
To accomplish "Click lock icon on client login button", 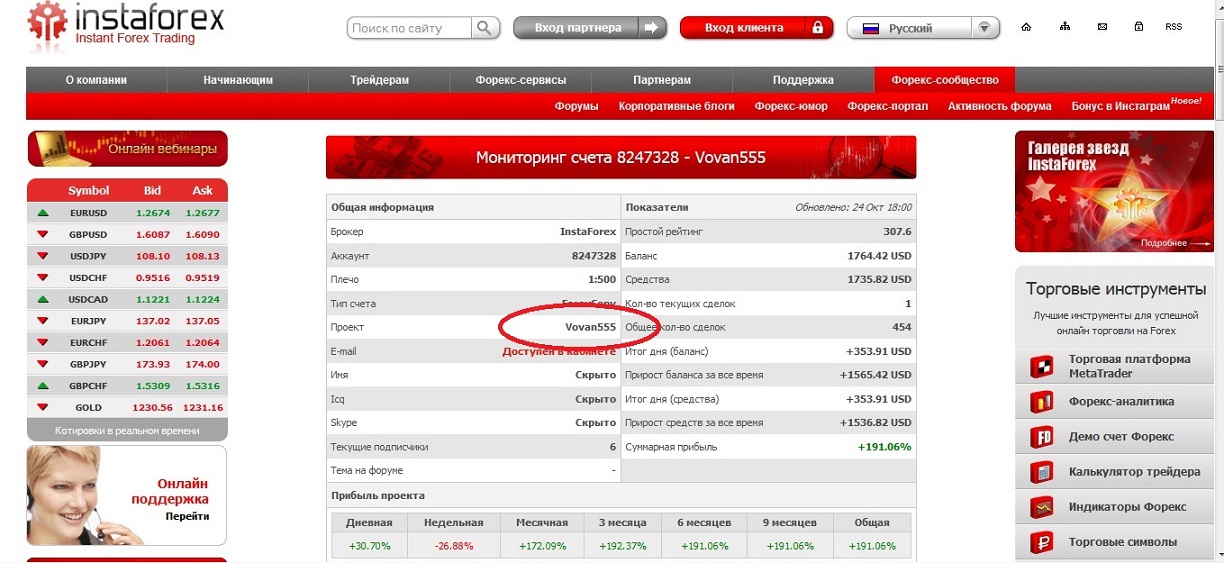I will [x=817, y=28].
